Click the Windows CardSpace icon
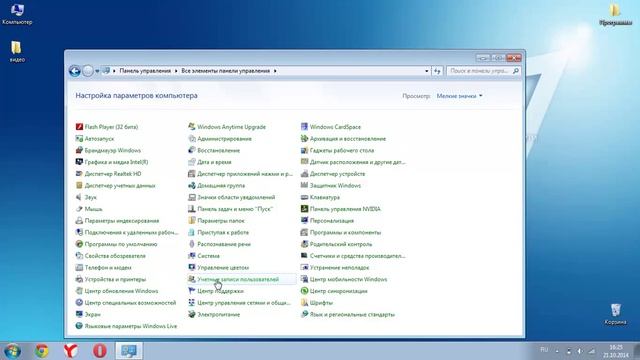The width and height of the screenshot is (640, 360). coord(304,127)
